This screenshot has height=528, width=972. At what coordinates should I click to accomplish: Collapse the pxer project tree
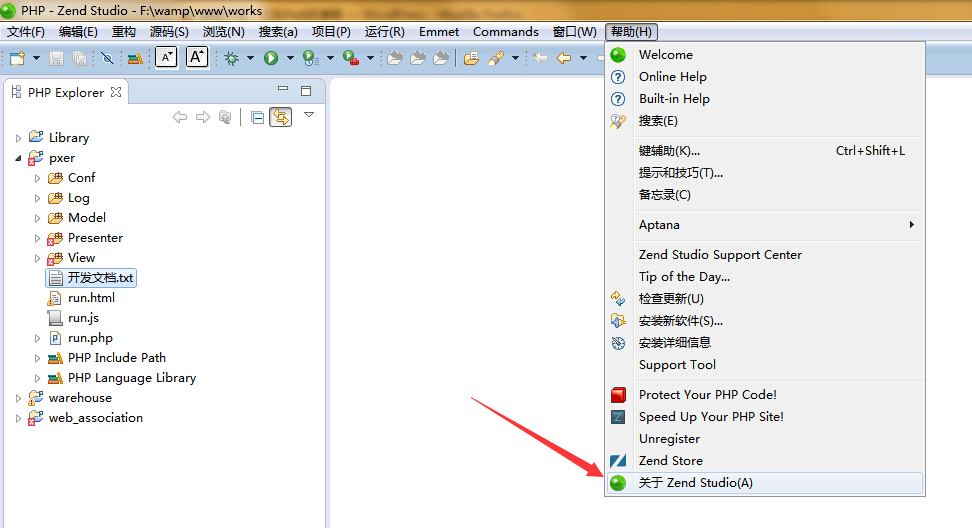click(x=18, y=158)
